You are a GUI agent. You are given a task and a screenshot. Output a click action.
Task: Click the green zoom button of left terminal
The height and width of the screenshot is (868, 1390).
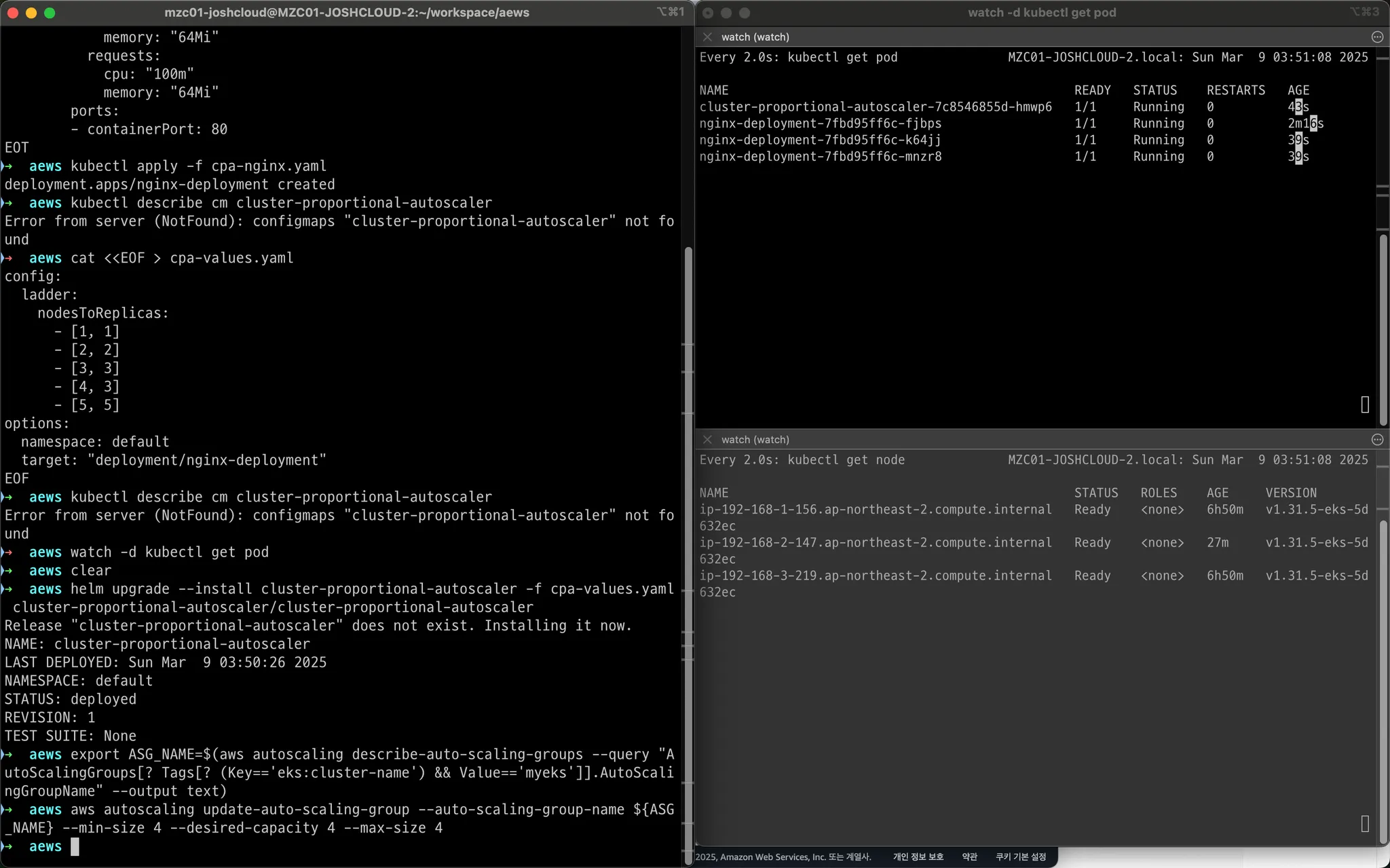[49, 12]
